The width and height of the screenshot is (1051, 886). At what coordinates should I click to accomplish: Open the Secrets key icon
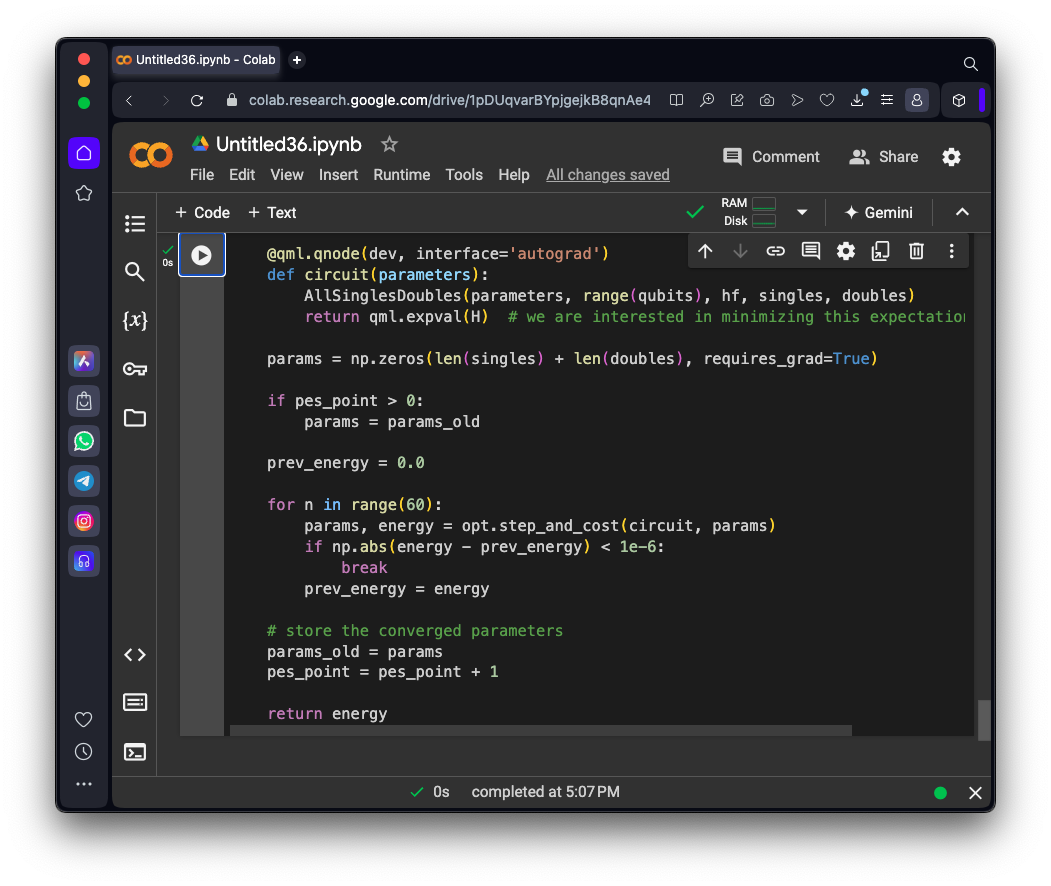[135, 369]
